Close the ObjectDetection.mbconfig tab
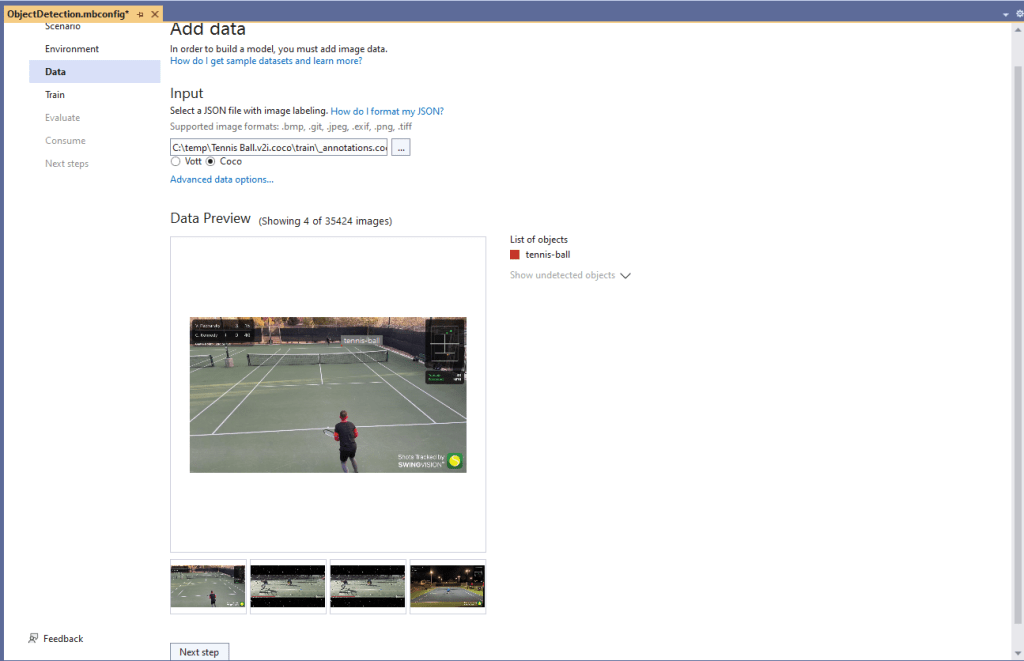 (155, 14)
